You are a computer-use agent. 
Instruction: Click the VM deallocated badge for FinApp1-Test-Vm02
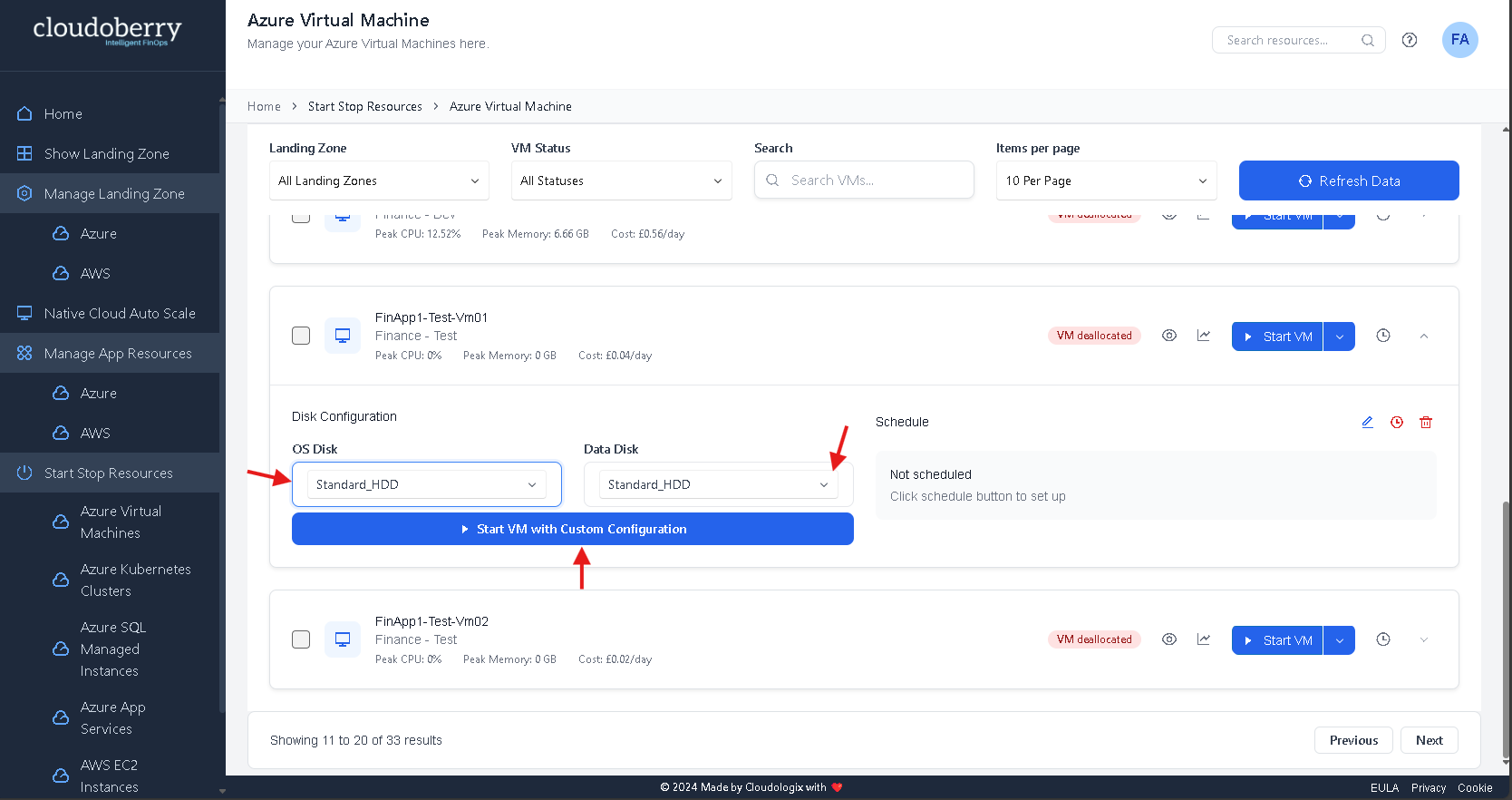click(x=1094, y=639)
